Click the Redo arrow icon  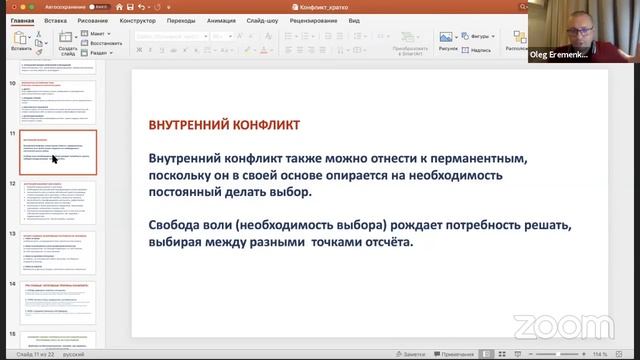point(158,7)
